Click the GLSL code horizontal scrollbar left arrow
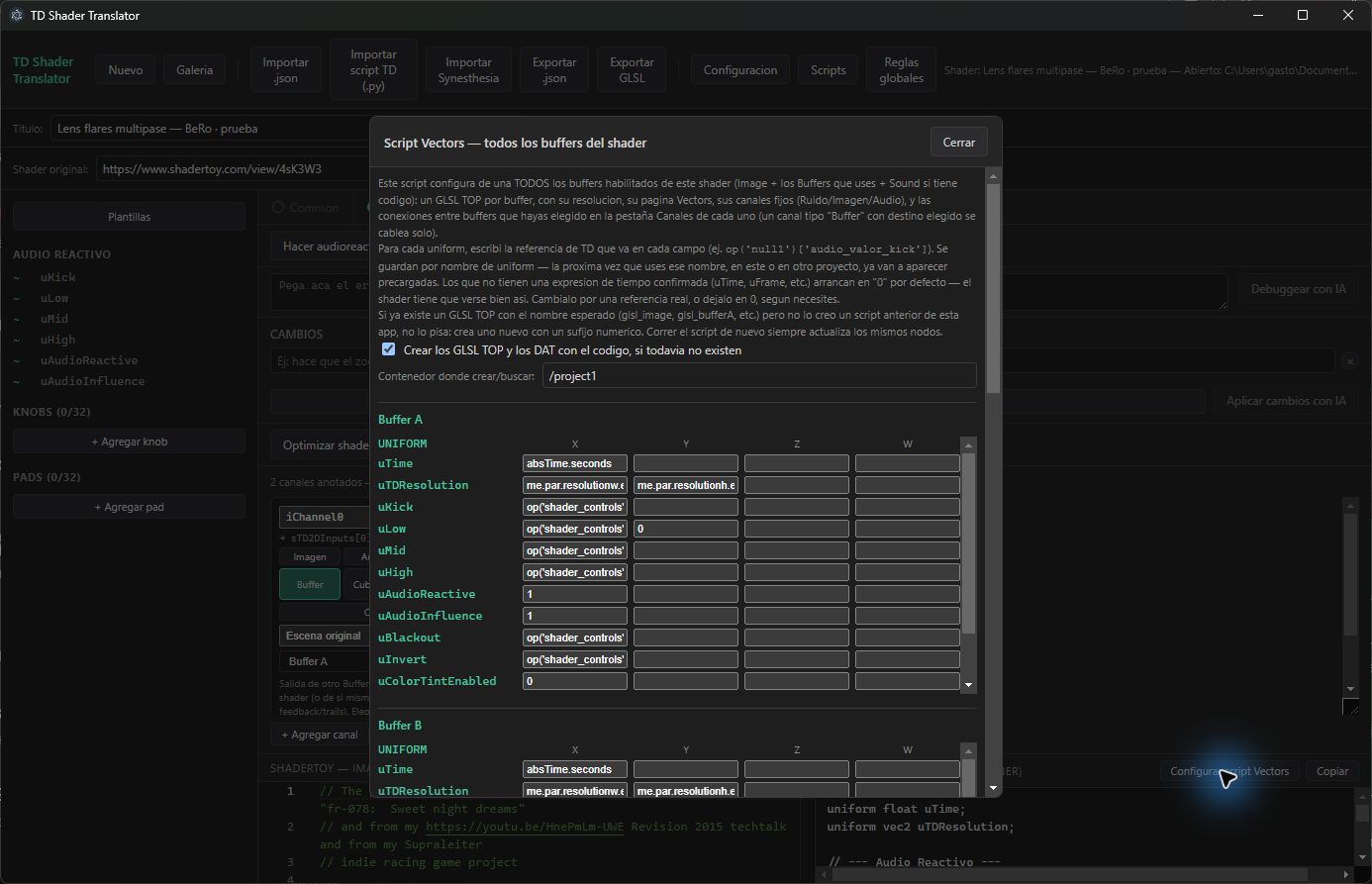This screenshot has height=884, width=1372. click(823, 875)
